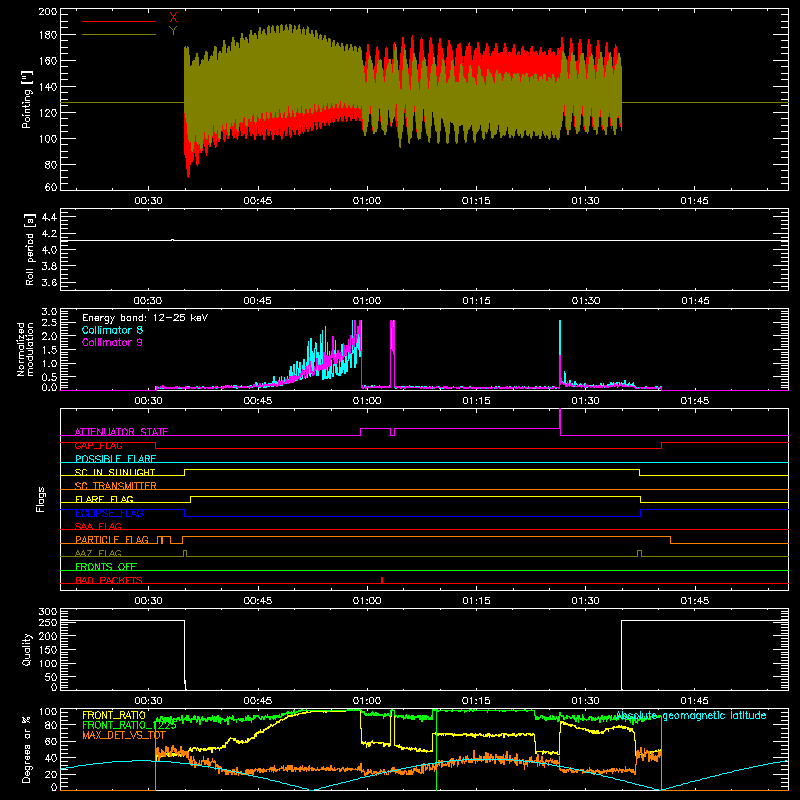
Task: Click the ECLIPSE_FLAG label
Action: coord(109,513)
